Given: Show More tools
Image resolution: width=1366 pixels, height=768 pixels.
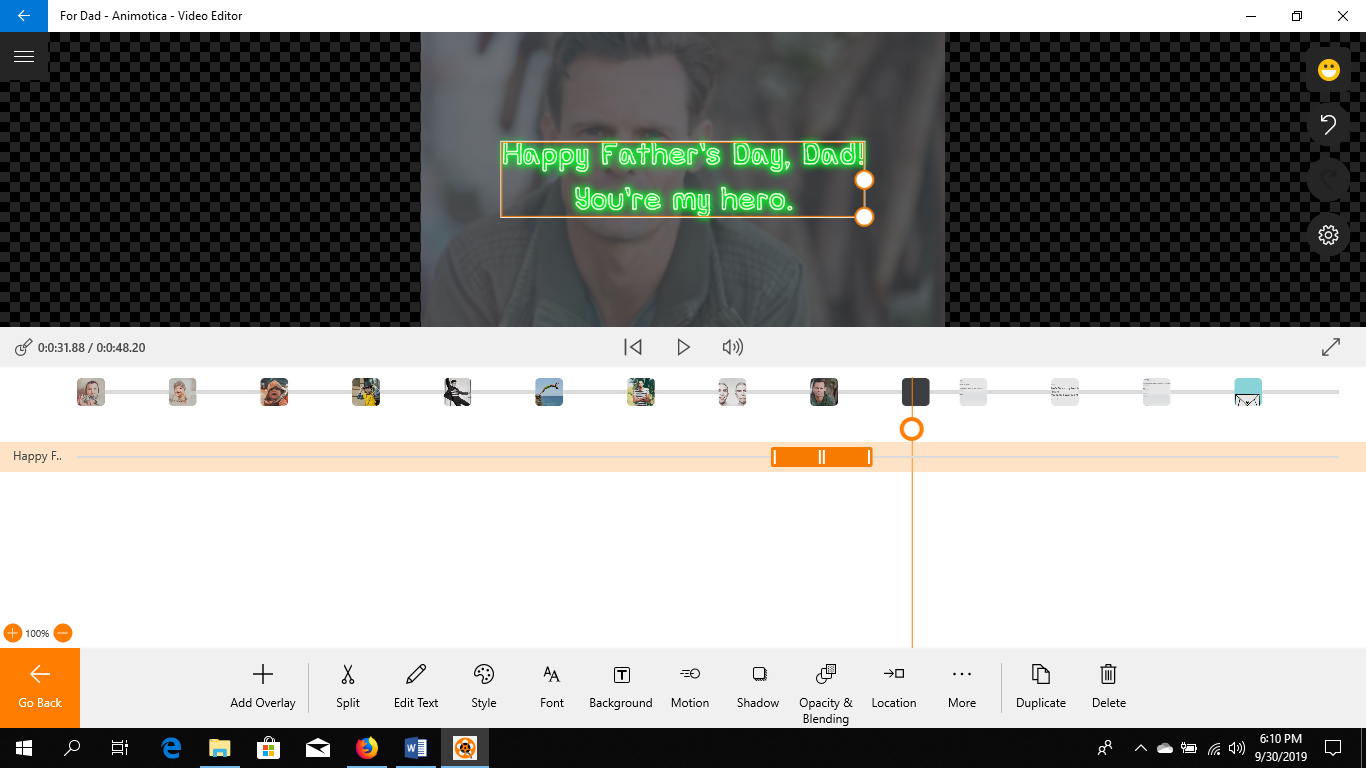Looking at the screenshot, I should click(x=962, y=687).
